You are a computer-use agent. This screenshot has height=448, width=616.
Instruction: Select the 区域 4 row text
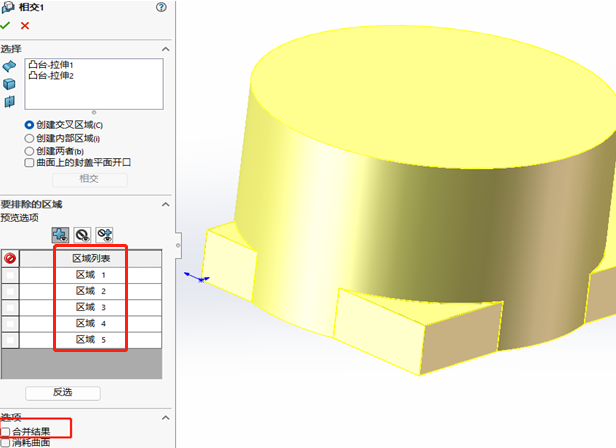pyautogui.click(x=91, y=323)
